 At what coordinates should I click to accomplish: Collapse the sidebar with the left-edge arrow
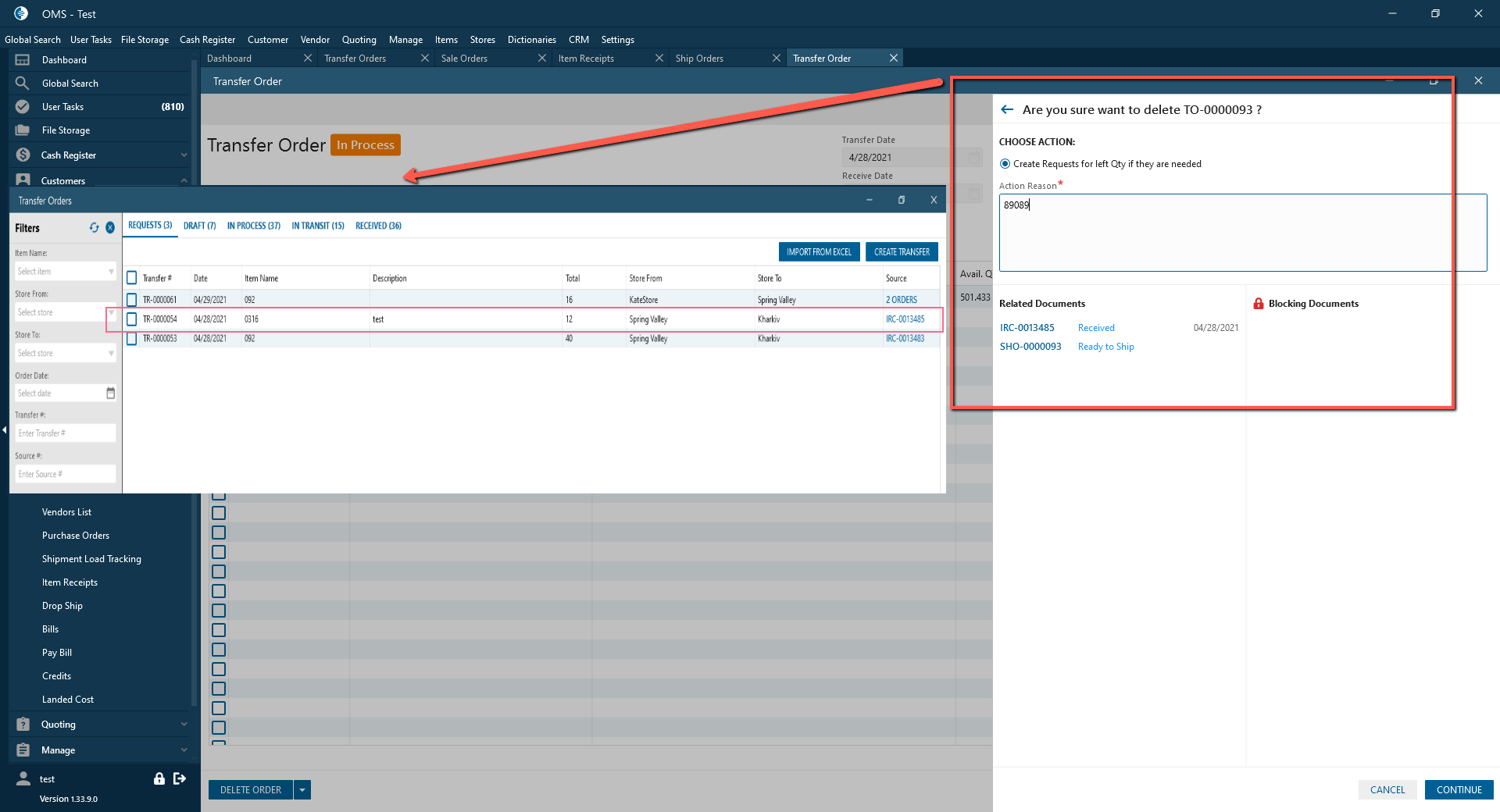click(5, 430)
